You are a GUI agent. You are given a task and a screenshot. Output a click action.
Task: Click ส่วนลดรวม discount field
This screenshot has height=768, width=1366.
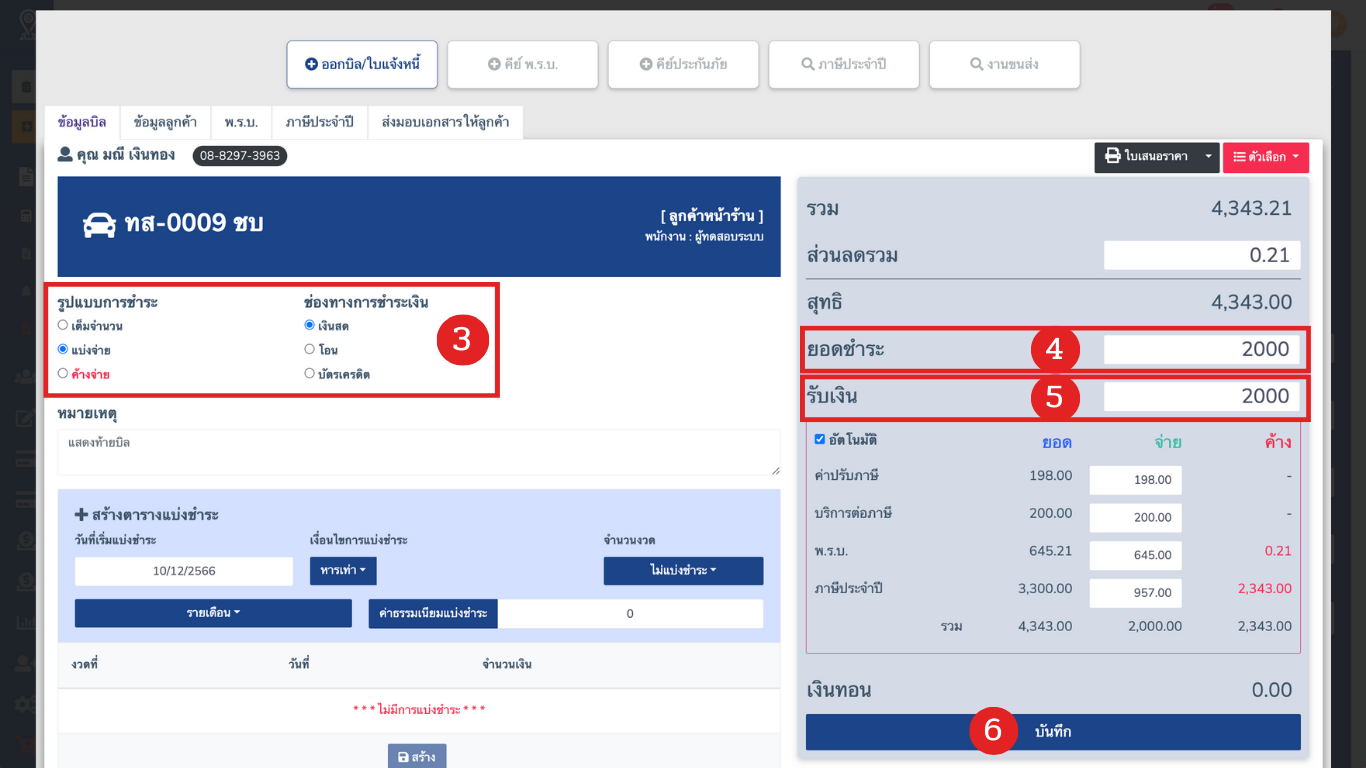1202,255
